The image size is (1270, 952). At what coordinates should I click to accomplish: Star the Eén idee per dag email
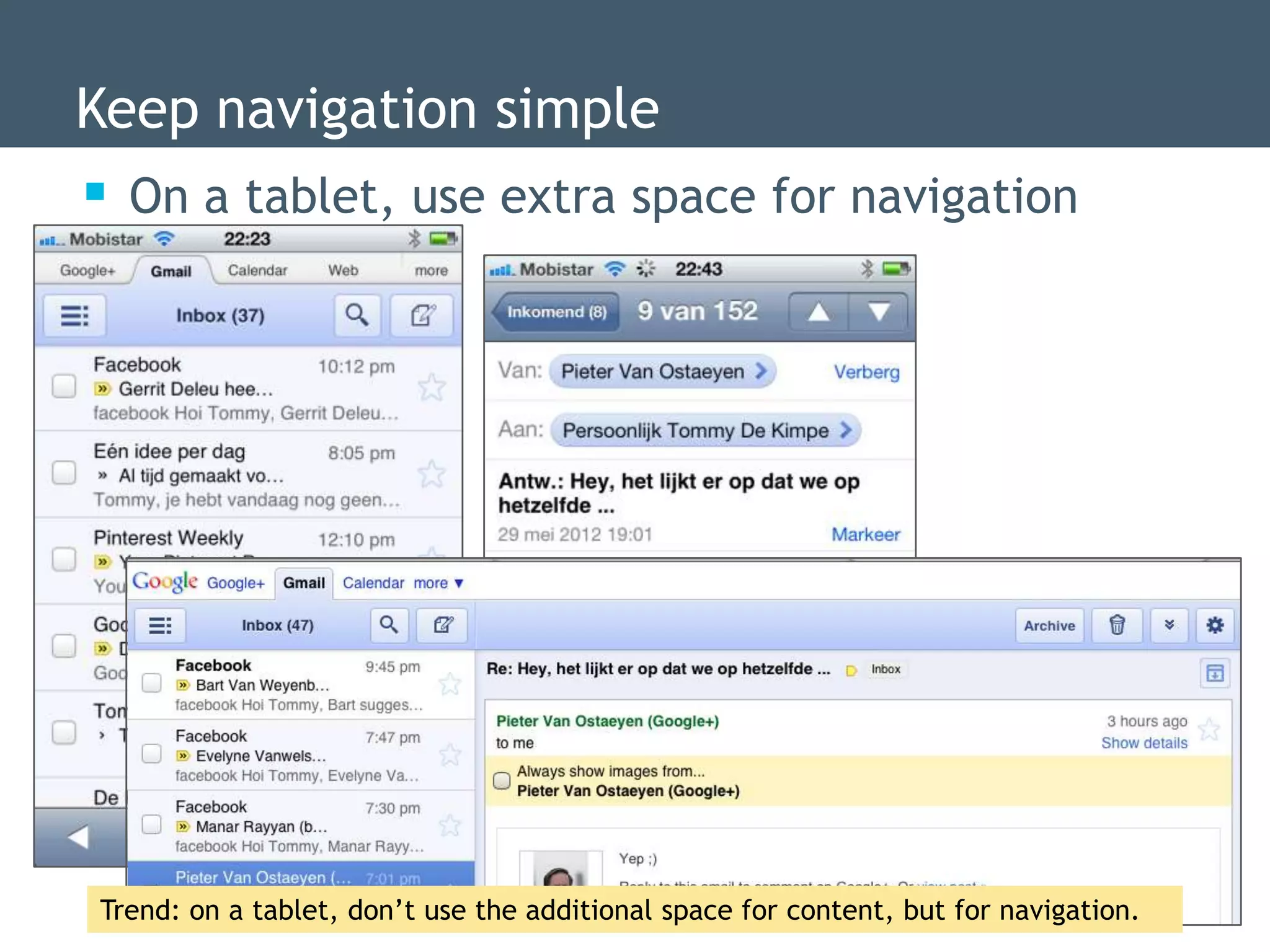(432, 474)
